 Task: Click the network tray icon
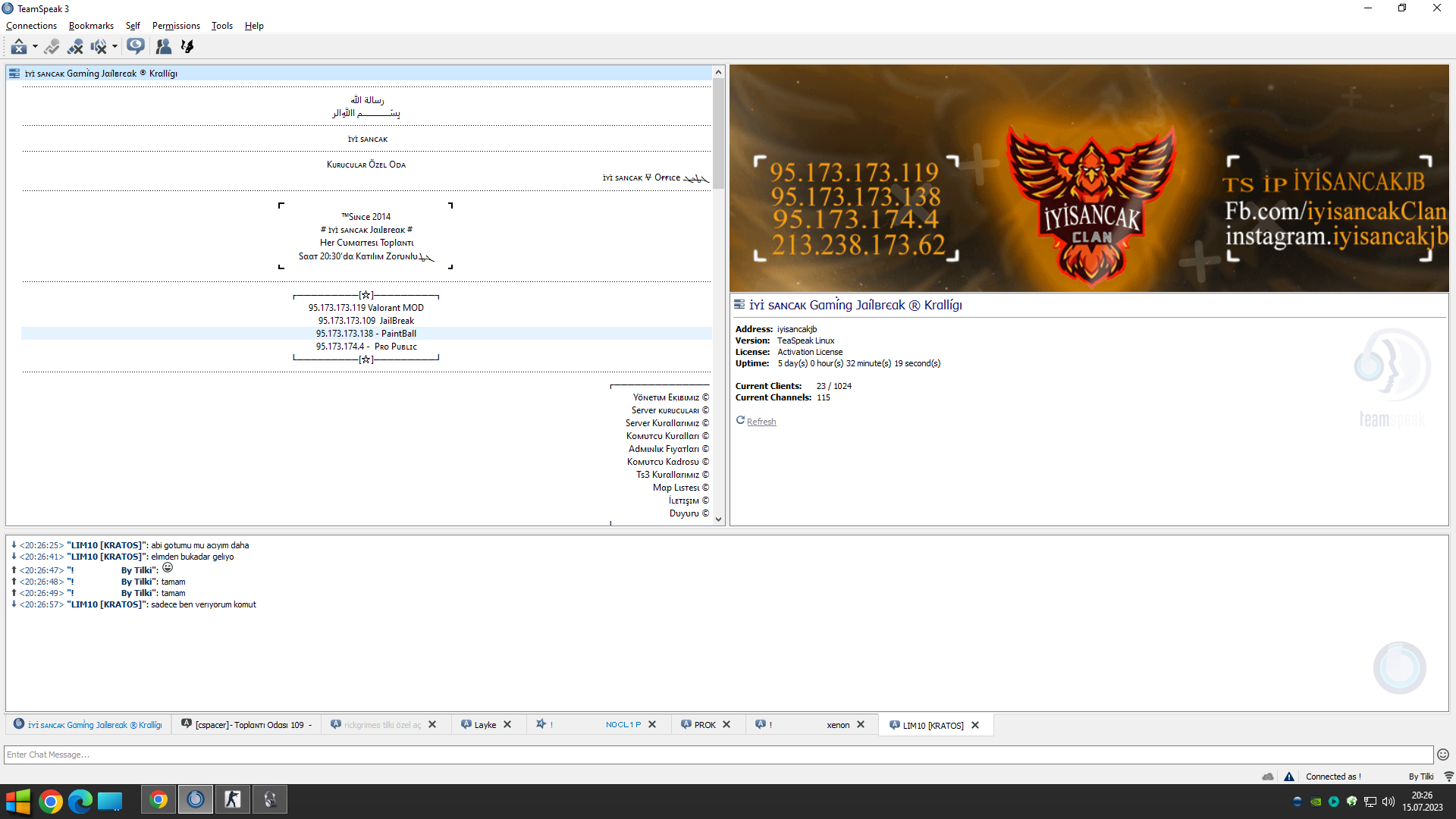[1370, 802]
